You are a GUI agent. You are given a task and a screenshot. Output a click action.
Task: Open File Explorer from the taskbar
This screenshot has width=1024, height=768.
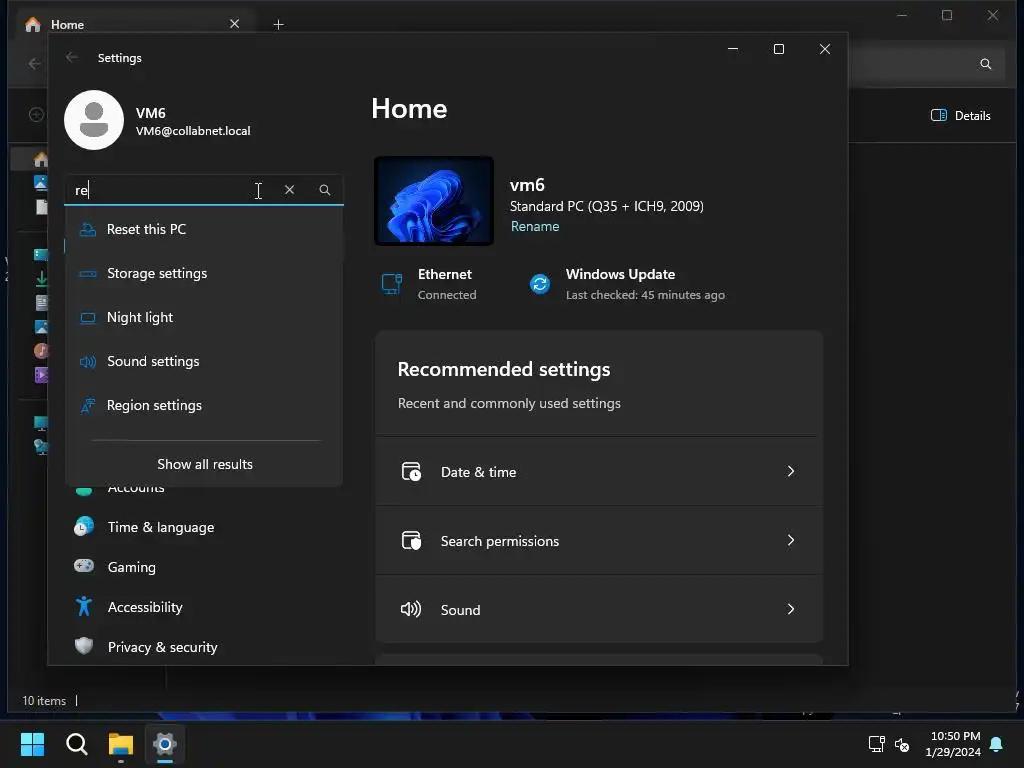click(x=121, y=744)
